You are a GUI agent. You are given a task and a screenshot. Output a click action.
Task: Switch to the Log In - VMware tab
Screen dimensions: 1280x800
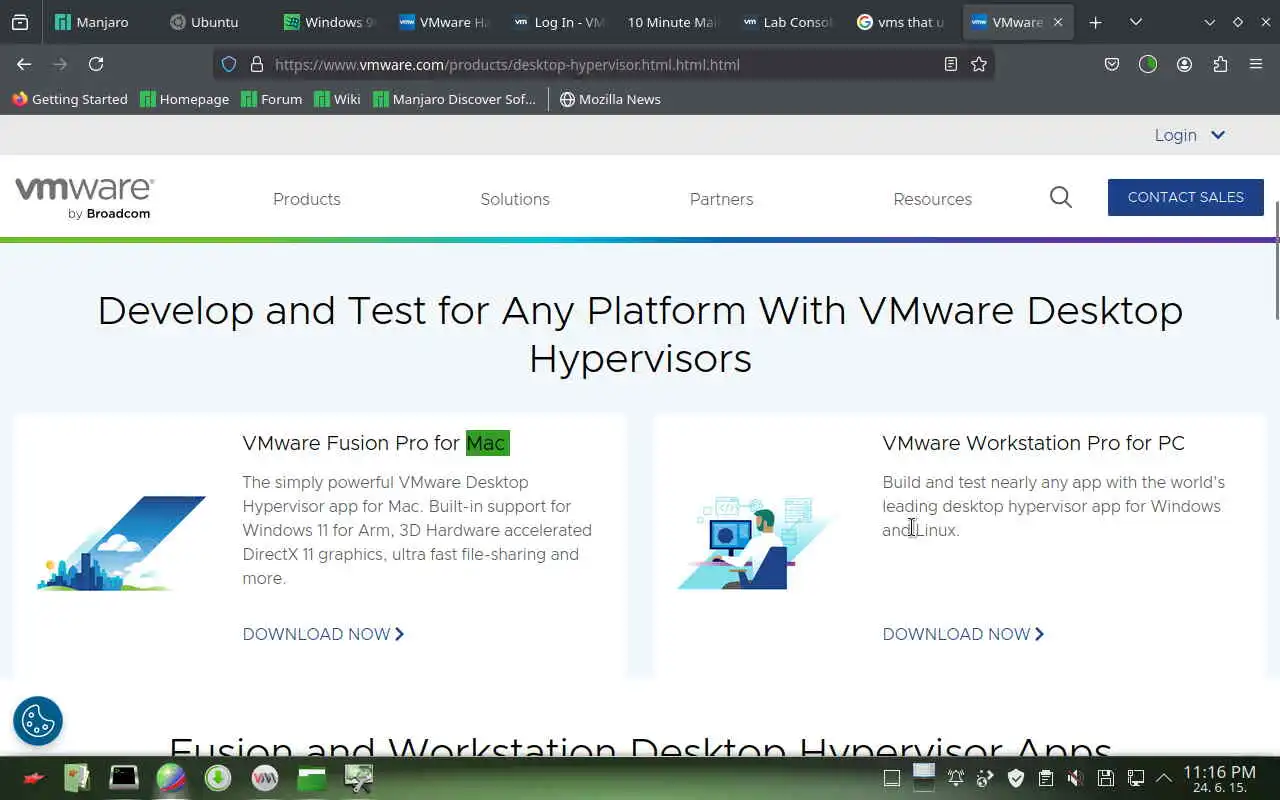coord(558,22)
